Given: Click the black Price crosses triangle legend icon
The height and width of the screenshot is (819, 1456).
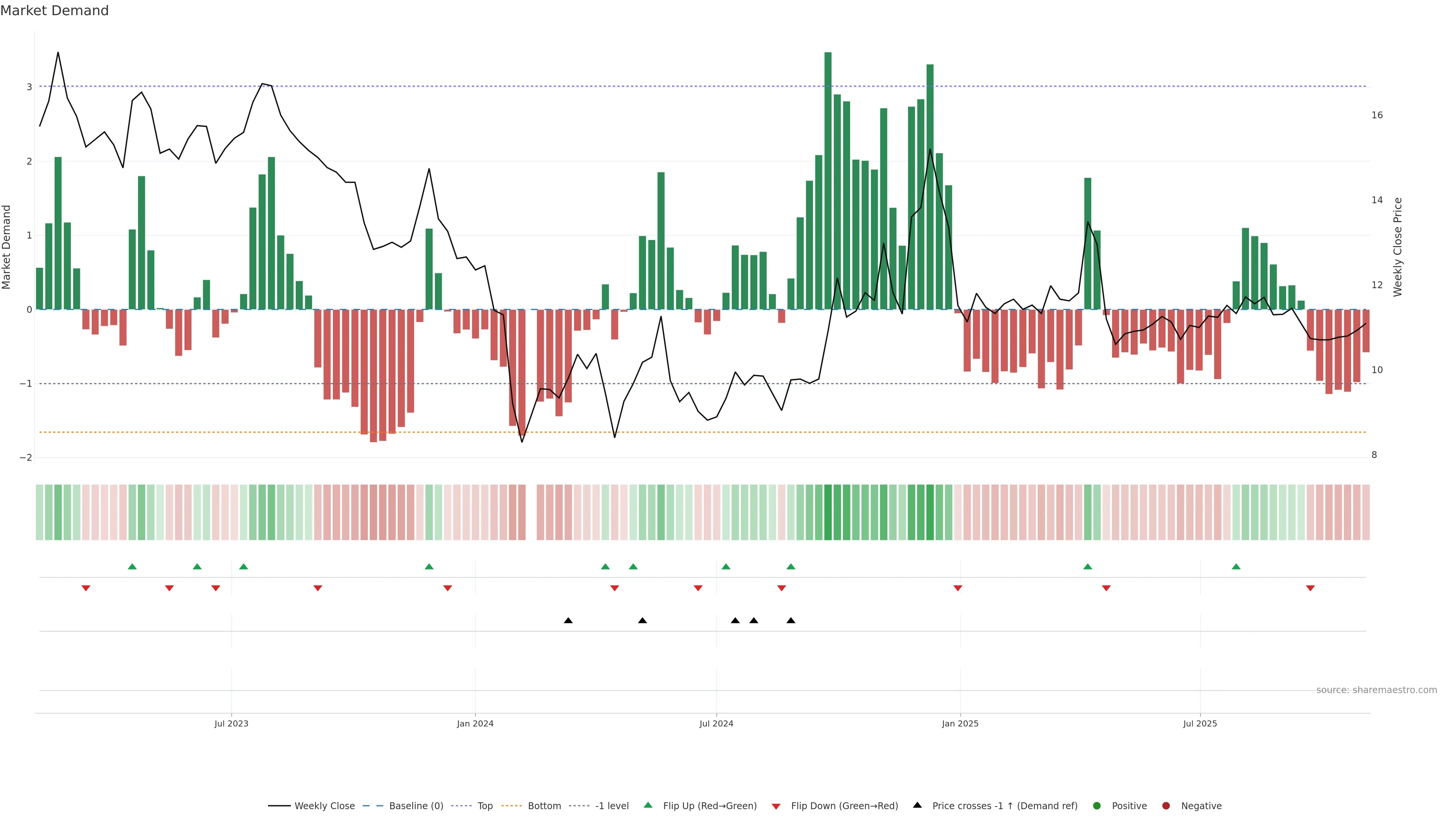Looking at the screenshot, I should pyautogui.click(x=917, y=805).
